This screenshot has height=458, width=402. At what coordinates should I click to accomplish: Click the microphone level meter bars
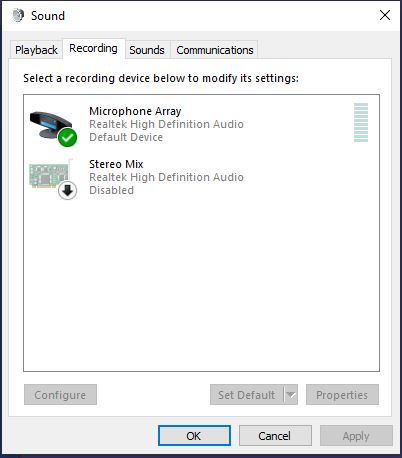[x=361, y=122]
